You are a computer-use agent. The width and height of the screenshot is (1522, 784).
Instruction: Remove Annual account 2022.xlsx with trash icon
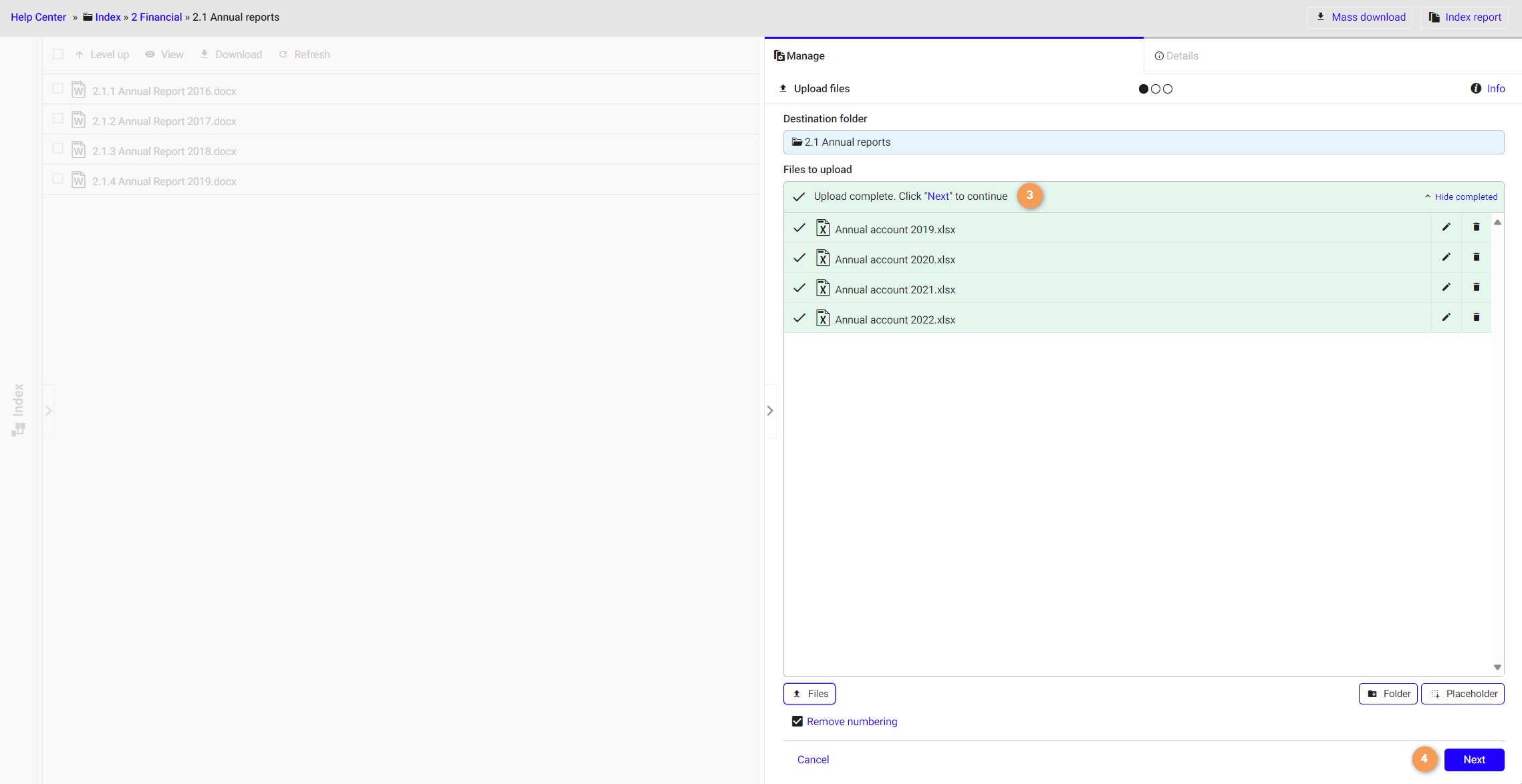coord(1476,317)
